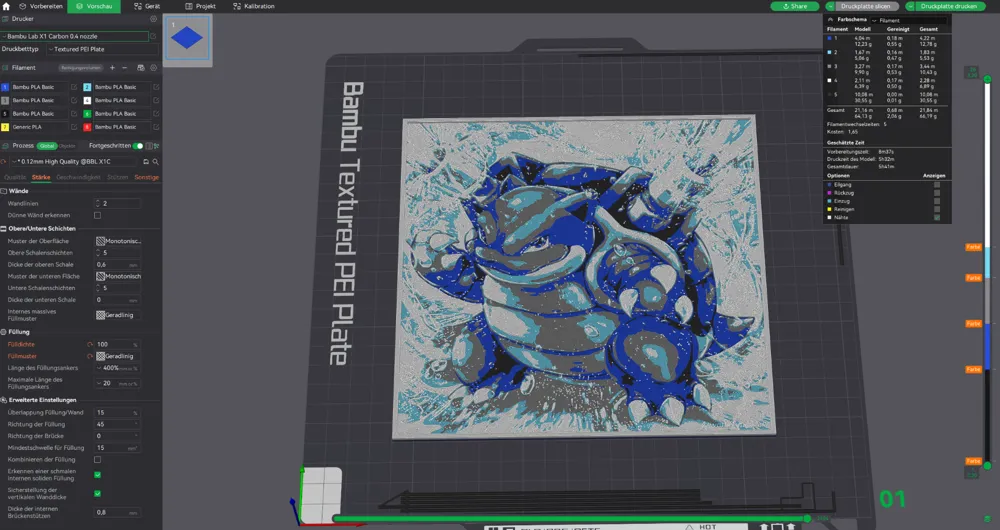Search process settings with the magnifier icon

pyautogui.click(x=156, y=162)
